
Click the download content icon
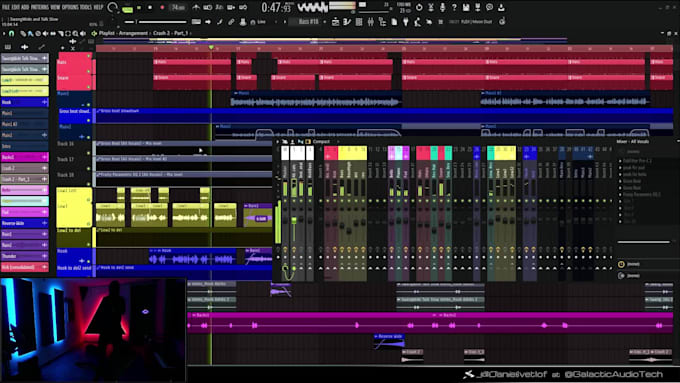(501, 7)
